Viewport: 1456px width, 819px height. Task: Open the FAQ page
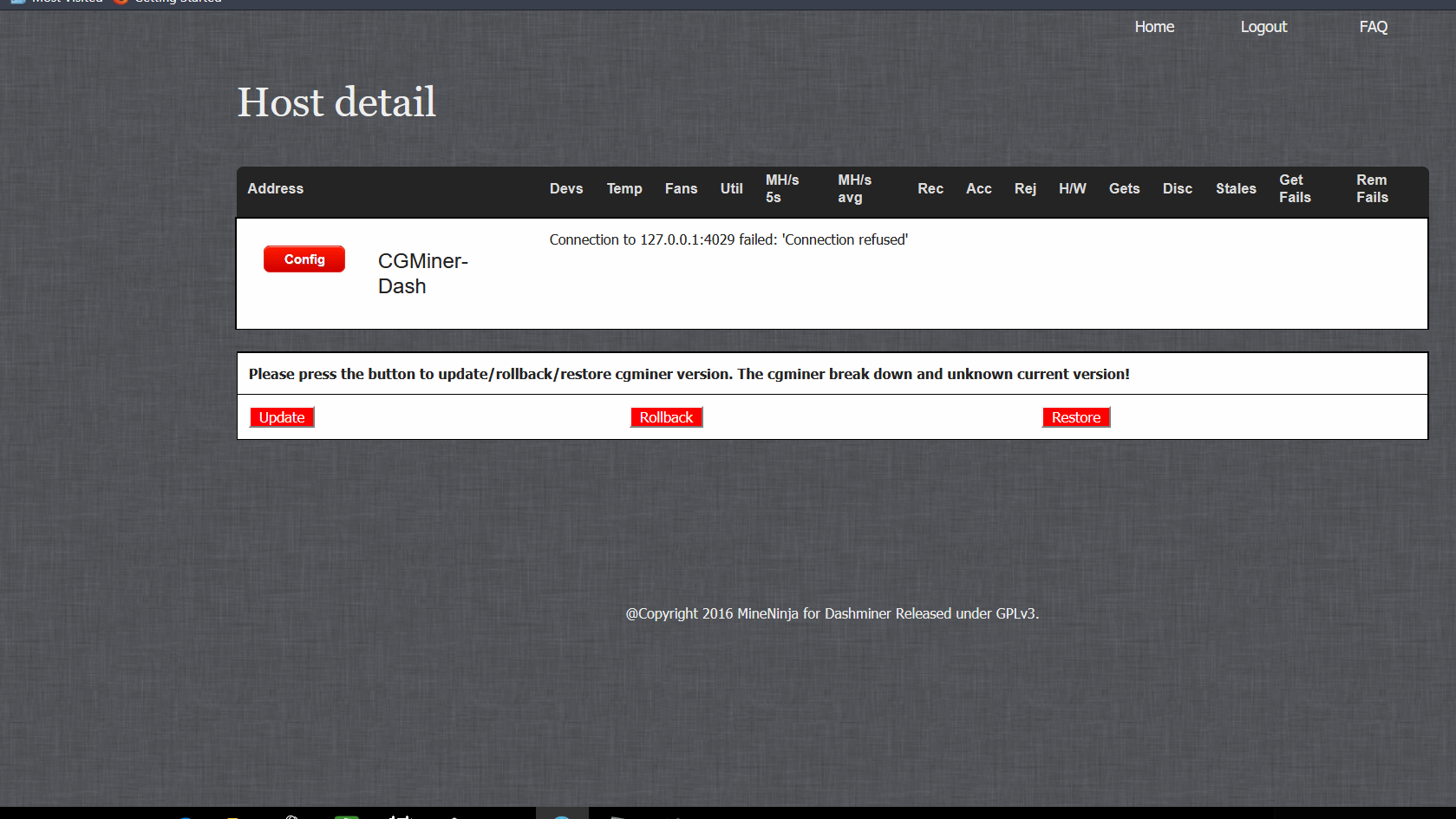(x=1373, y=27)
